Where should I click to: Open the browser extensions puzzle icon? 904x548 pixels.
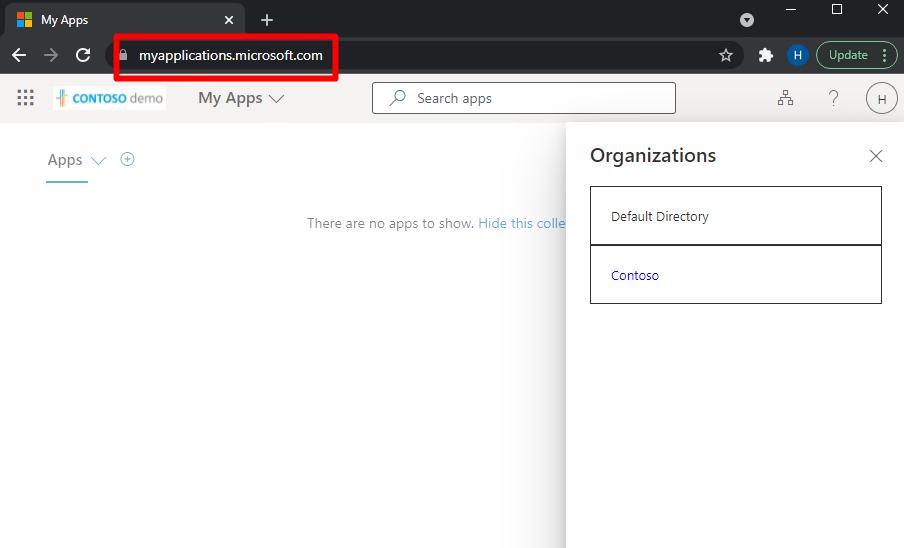[x=766, y=56]
